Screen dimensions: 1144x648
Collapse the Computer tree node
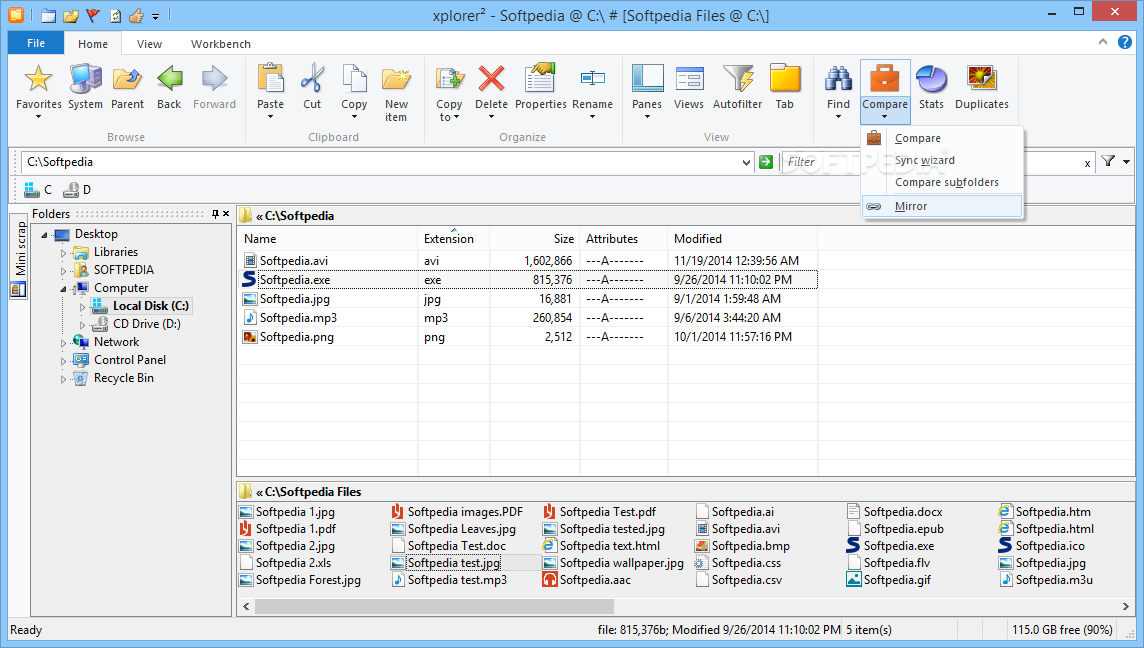(x=63, y=289)
